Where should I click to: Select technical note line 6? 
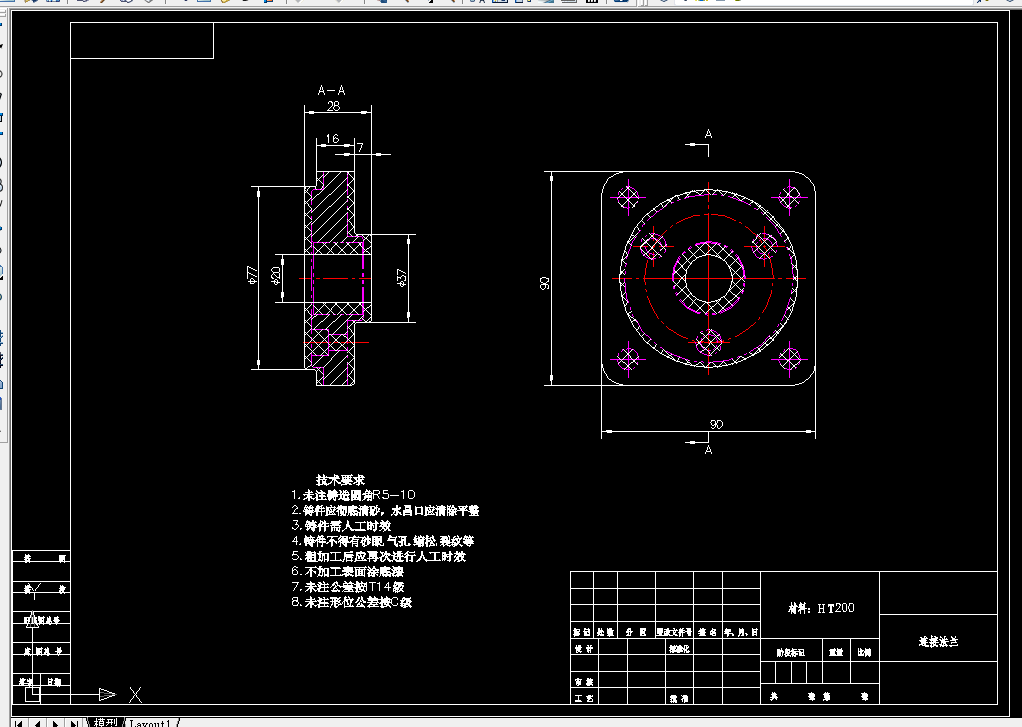(347, 572)
